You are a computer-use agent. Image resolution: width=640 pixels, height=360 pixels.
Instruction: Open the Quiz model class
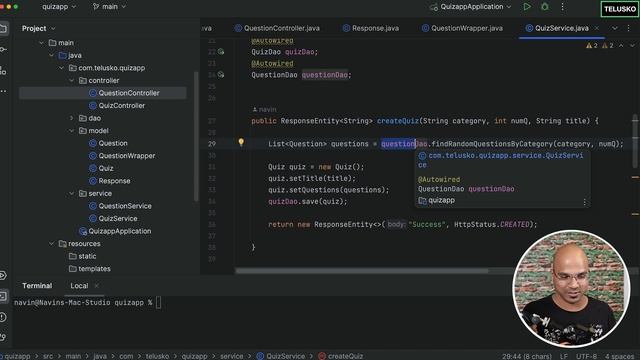pos(106,168)
